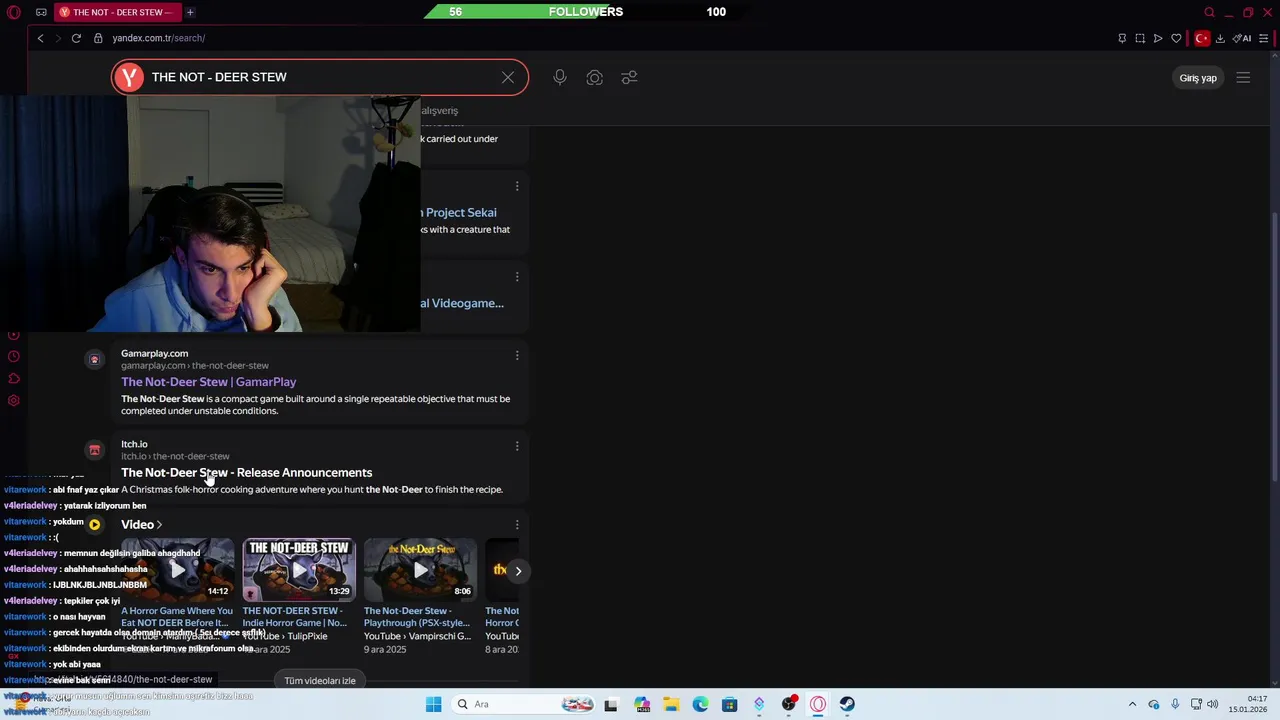
Task: Open the Windows Start menu
Action: [x=433, y=704]
